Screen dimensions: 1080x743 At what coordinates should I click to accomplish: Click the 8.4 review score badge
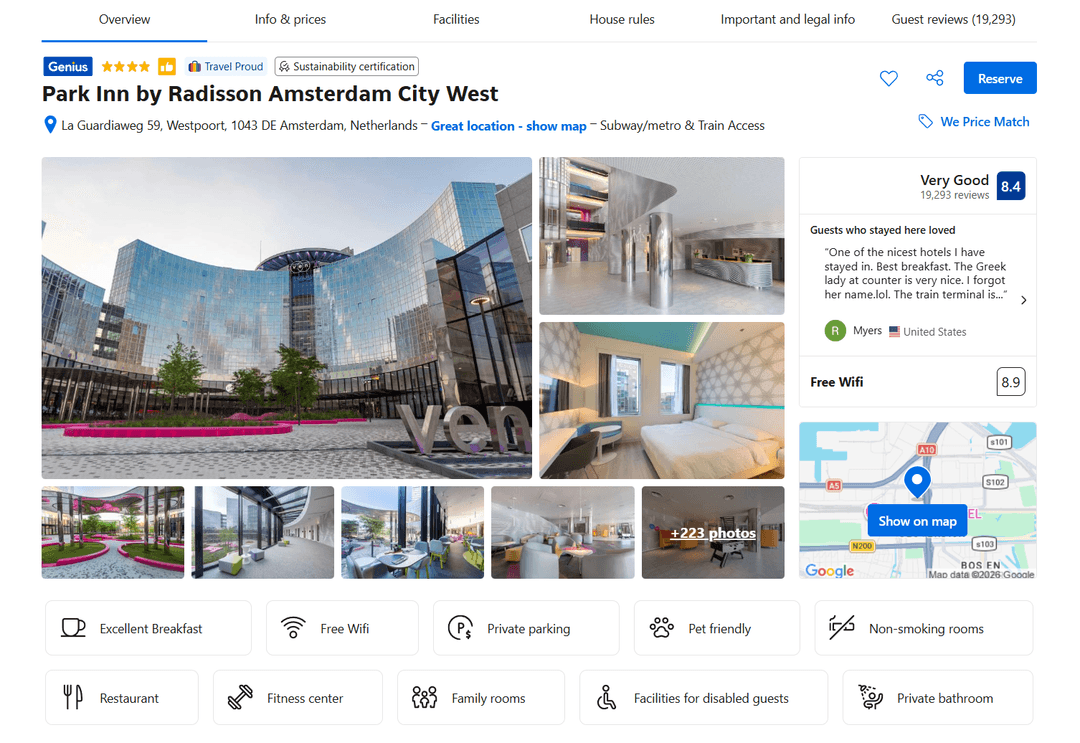[x=1010, y=186]
